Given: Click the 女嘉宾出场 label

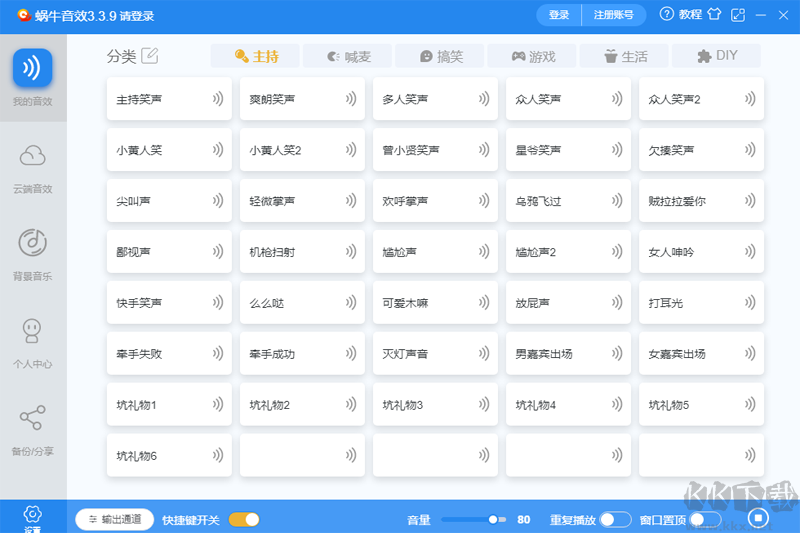Looking at the screenshot, I should (677, 354).
